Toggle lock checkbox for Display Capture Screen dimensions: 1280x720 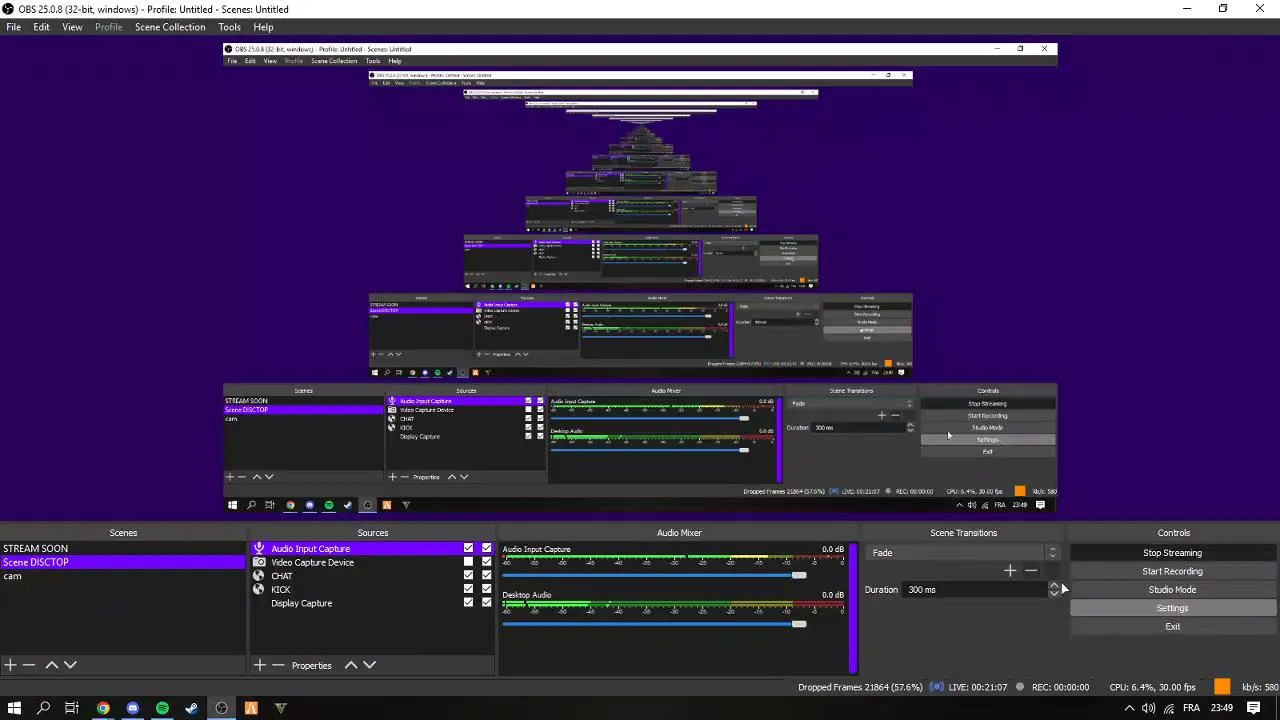(487, 603)
